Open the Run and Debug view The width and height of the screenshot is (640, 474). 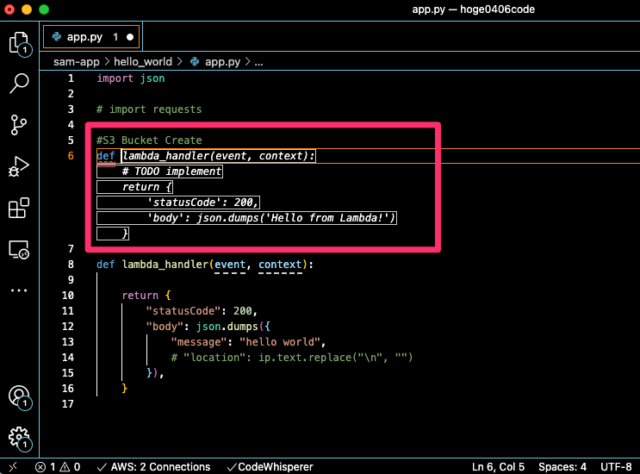click(19, 167)
